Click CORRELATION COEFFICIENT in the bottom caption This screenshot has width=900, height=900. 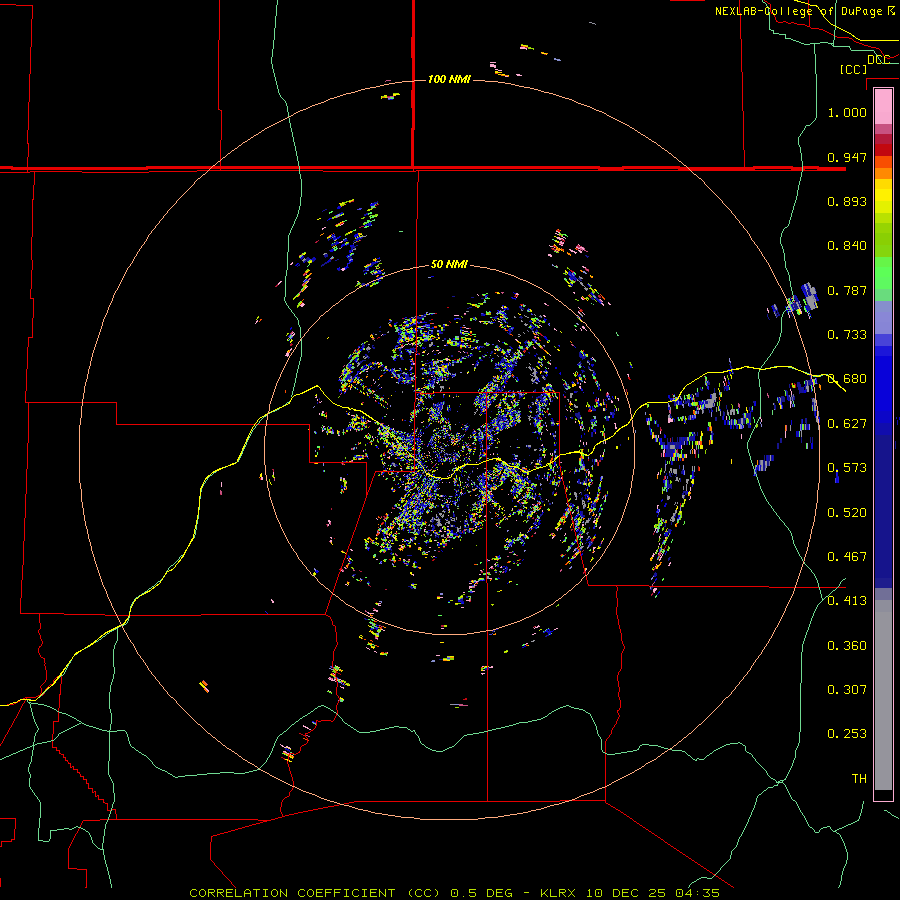tap(293, 893)
